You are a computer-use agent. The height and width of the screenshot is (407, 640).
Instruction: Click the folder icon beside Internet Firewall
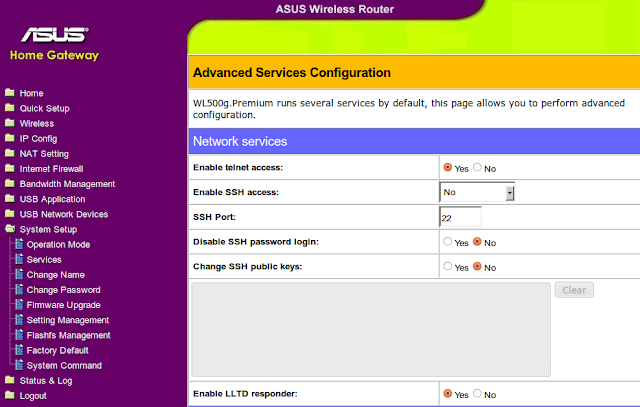click(10, 168)
